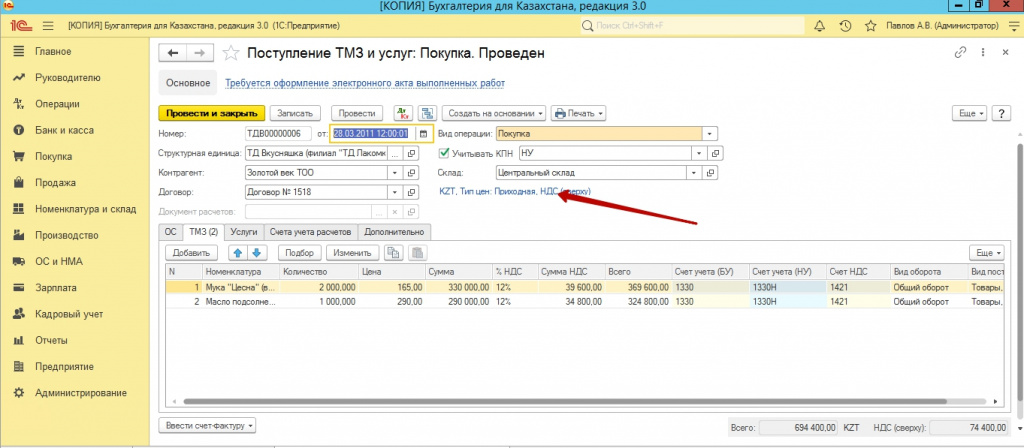1024x448 pixels.
Task: Open Договор № 1518 record
Action: point(411,193)
